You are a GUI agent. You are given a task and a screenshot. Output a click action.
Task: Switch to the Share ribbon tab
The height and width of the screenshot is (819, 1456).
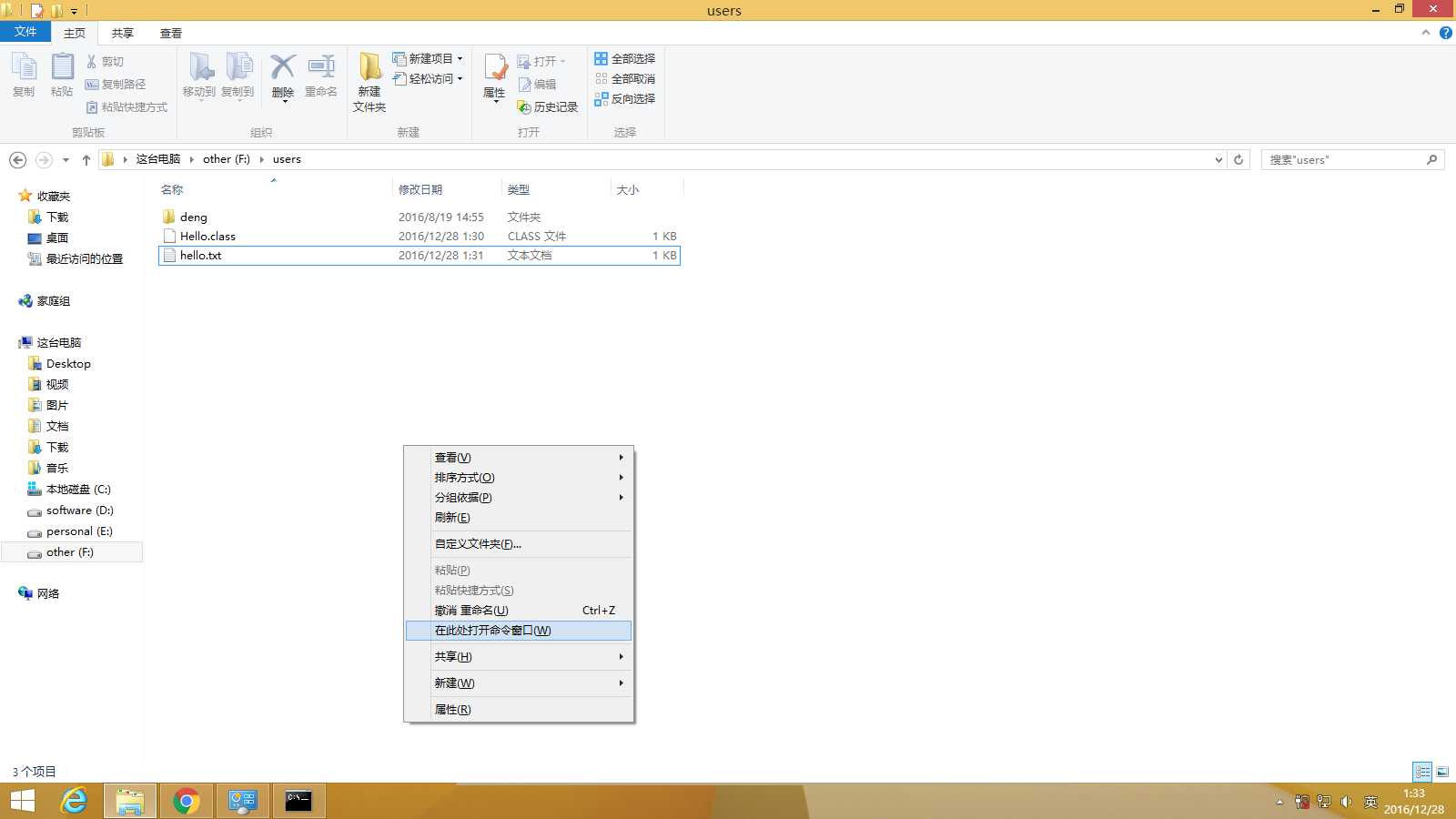point(123,33)
